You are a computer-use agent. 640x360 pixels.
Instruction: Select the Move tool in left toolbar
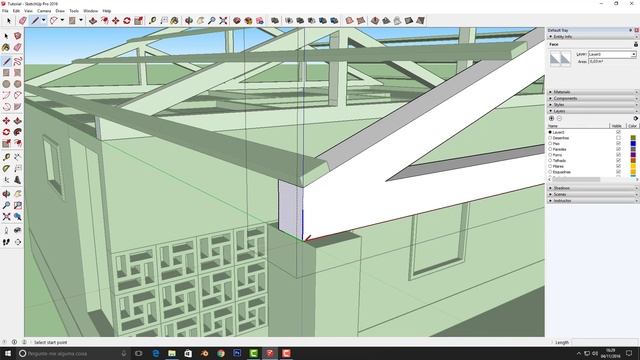[x=6, y=121]
